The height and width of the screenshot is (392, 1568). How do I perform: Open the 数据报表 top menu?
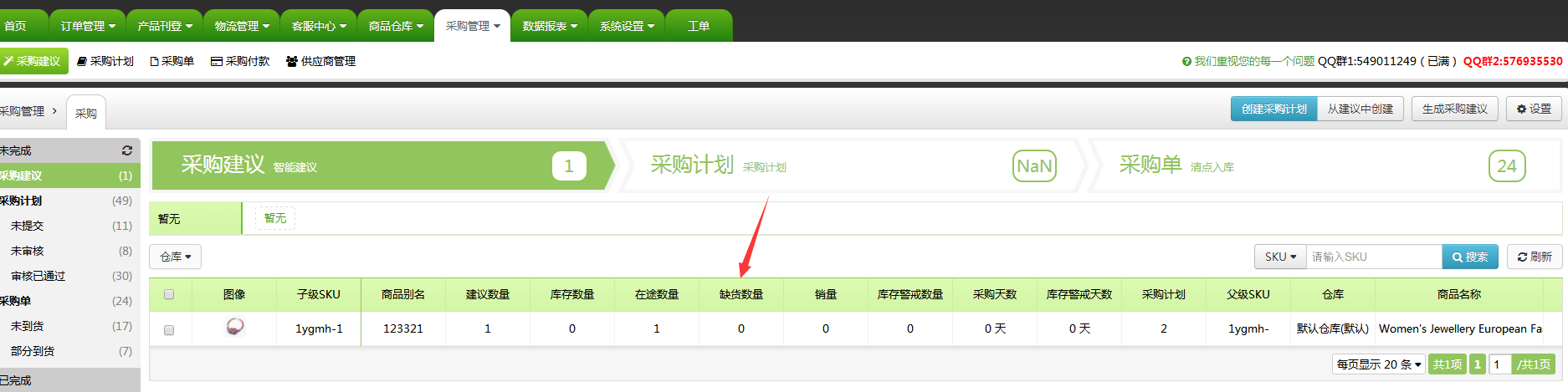550,26
